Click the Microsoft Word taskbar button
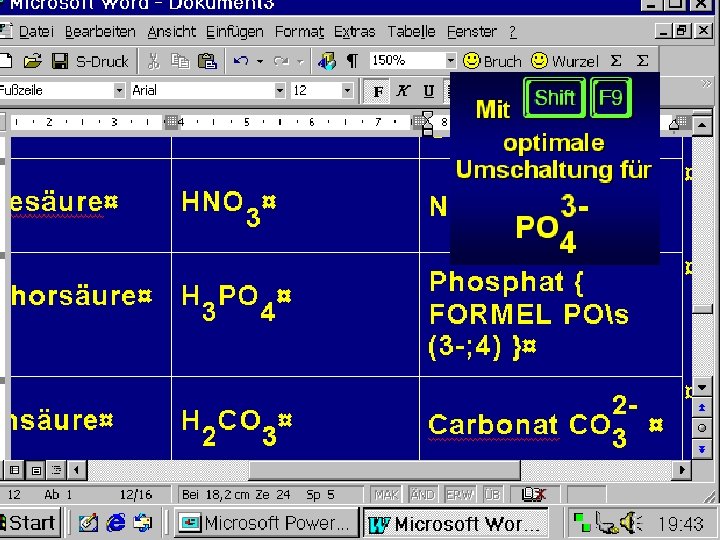This screenshot has height=540, width=720. [x=455, y=523]
